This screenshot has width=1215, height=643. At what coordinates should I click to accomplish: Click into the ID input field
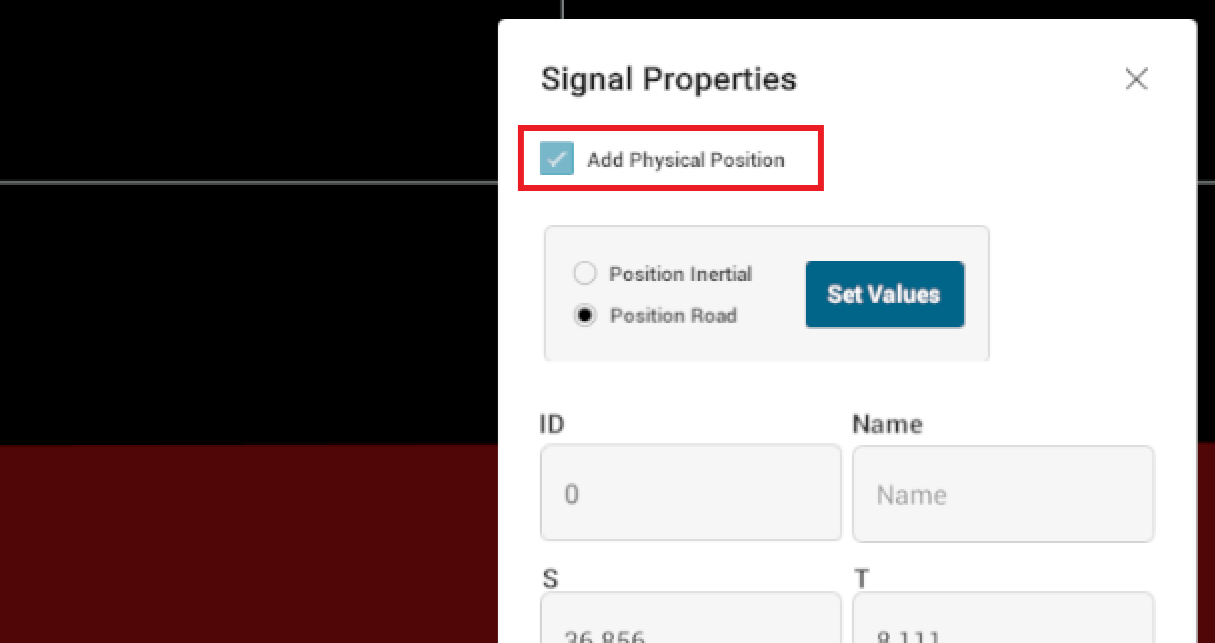(690, 494)
